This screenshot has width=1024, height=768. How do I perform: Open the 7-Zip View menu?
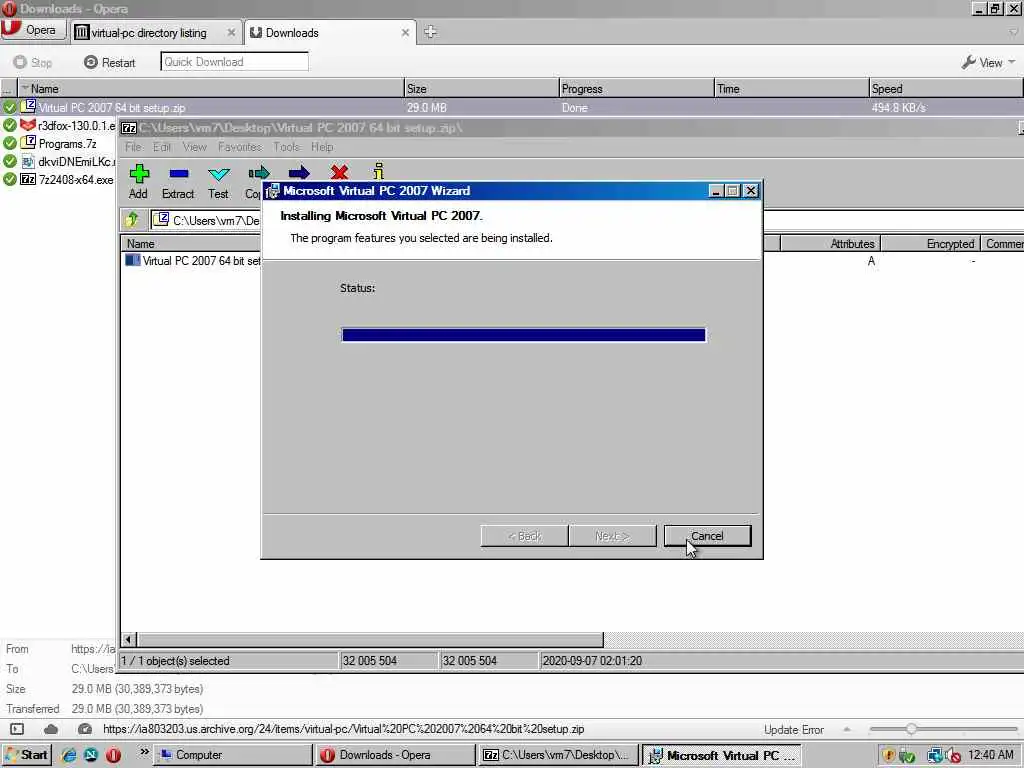tap(195, 147)
